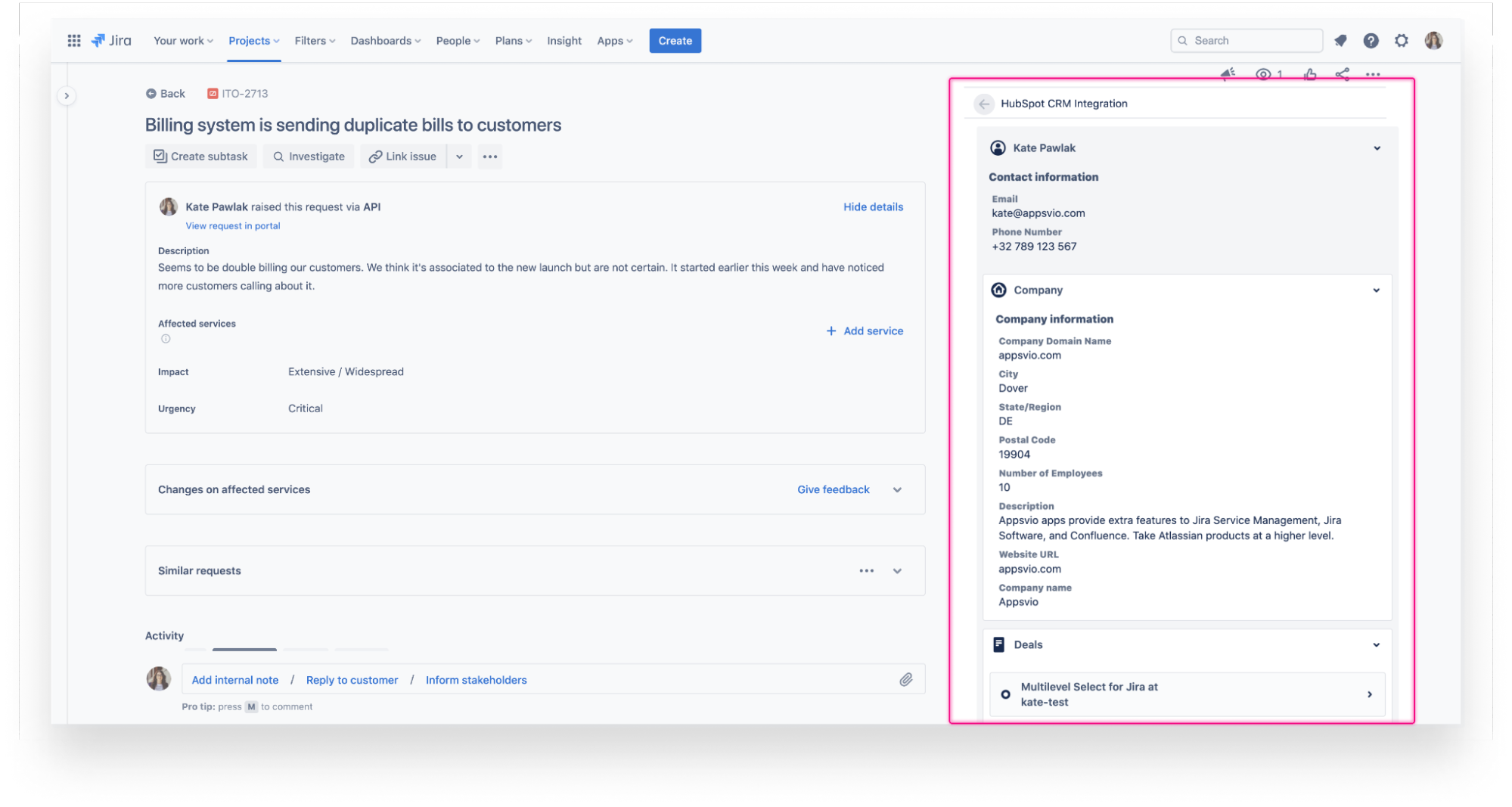
Task: Collapse the Company section chevron
Action: click(1376, 290)
